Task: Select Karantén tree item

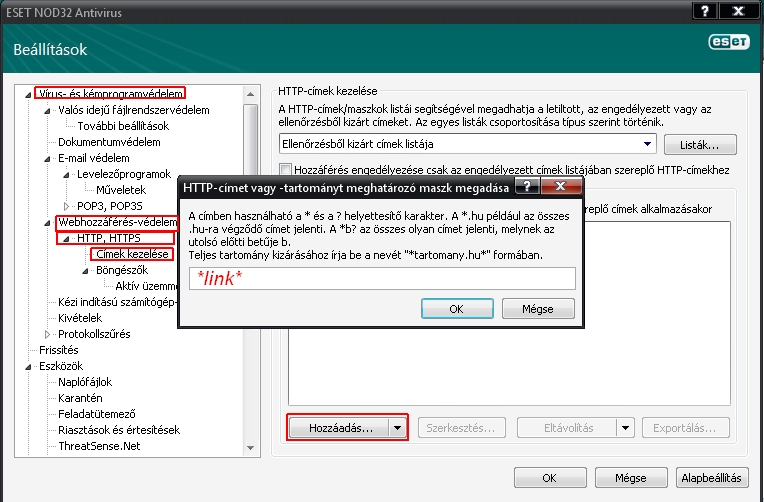Action: pos(80,398)
